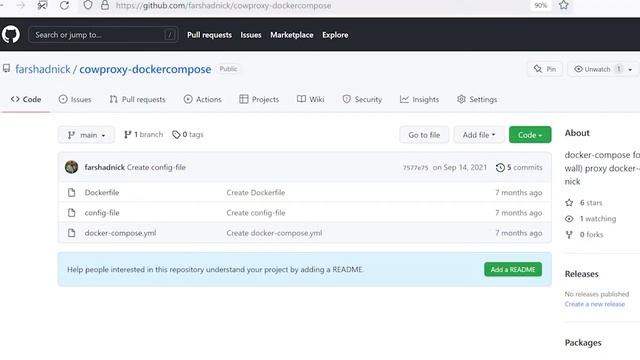Open the Security tab
The image size is (640, 360).
coord(362,99)
